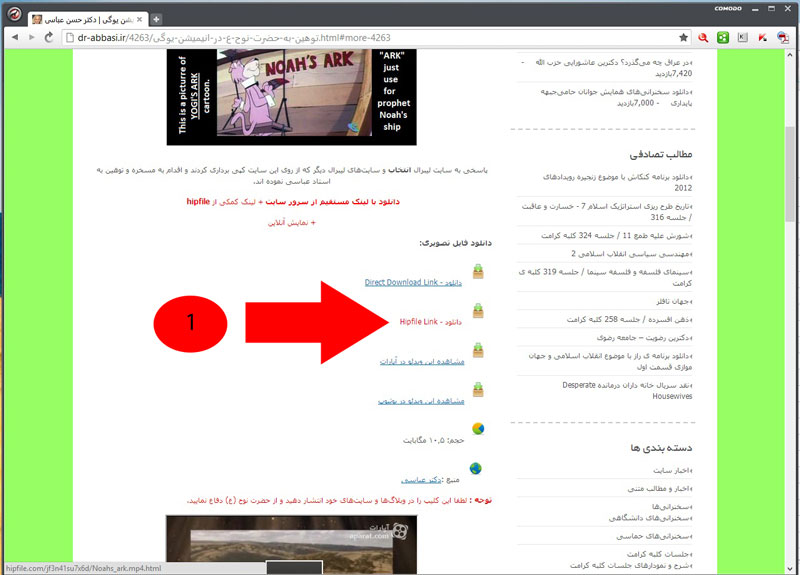Click the globe icon next to the source line

[477, 468]
